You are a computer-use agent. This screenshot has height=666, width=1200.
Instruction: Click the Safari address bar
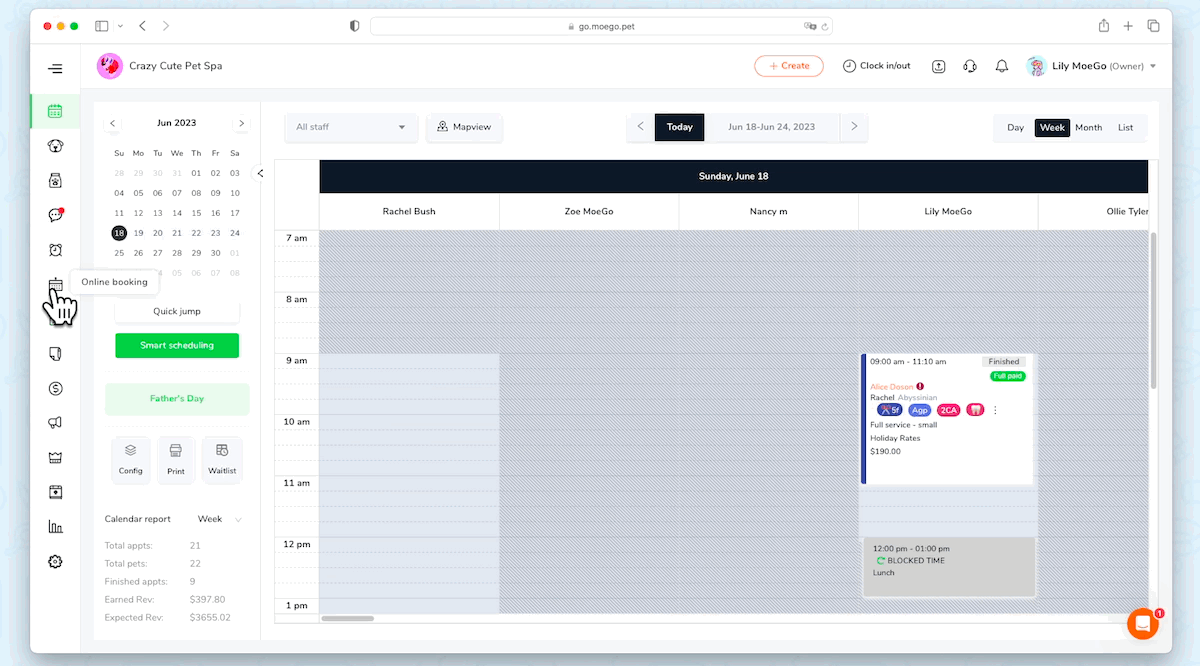pyautogui.click(x=601, y=26)
